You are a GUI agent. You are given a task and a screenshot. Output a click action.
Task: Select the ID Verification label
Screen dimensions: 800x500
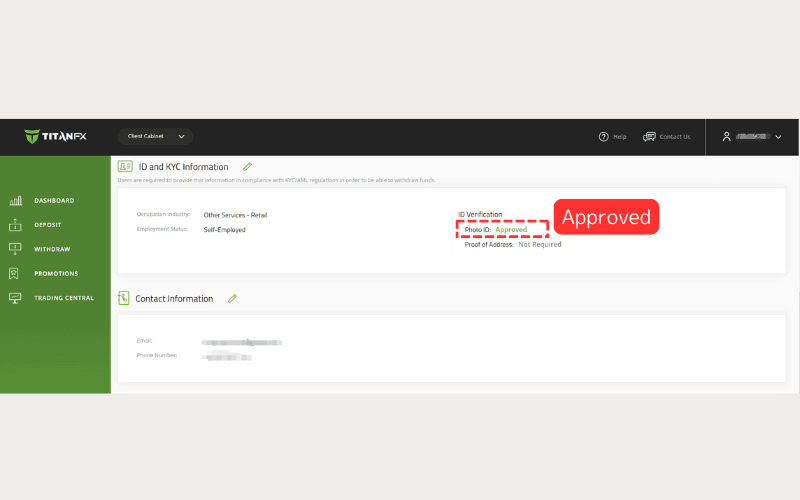tap(480, 214)
